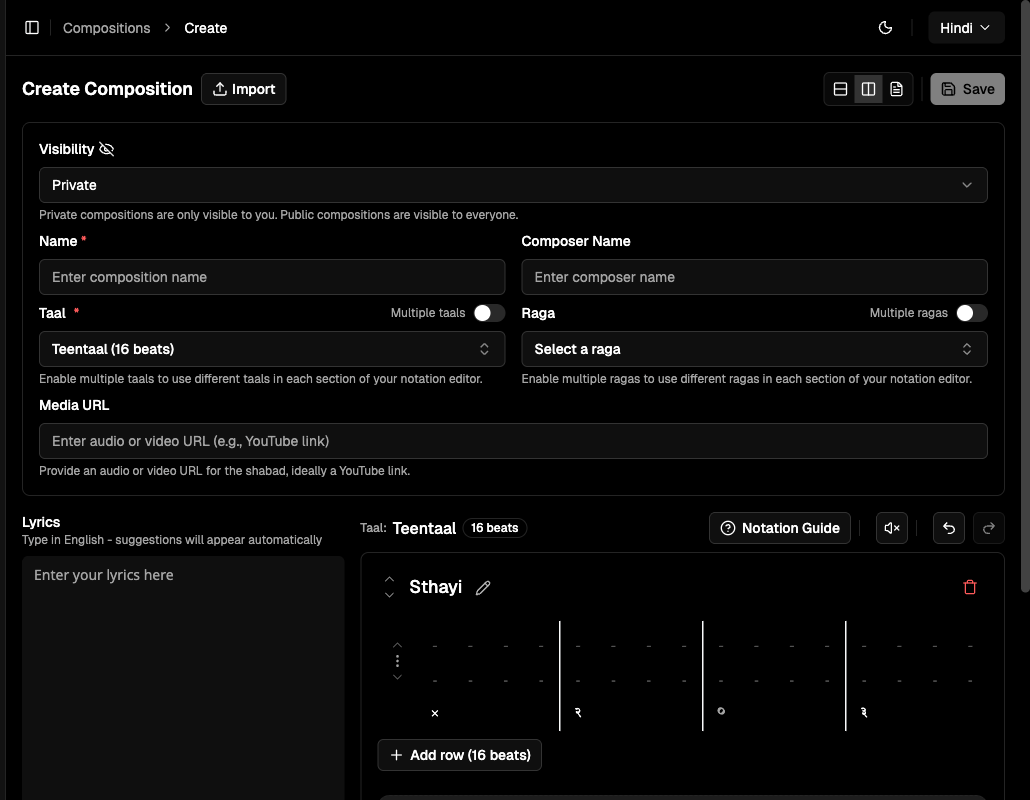Viewport: 1030px width, 800px height.
Task: Open the Hindi language selector
Action: click(965, 27)
